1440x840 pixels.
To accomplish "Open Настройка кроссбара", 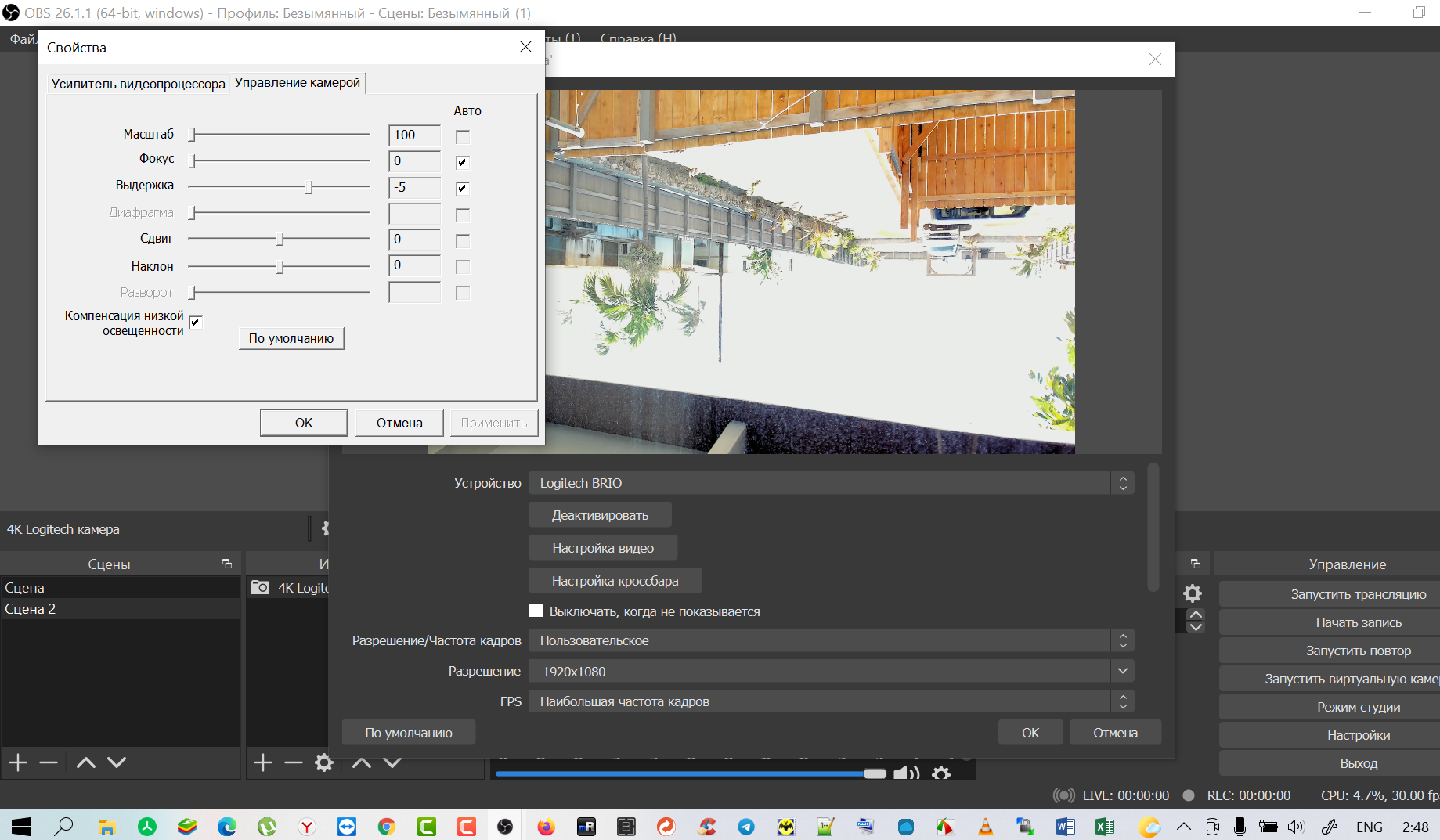I will [615, 581].
